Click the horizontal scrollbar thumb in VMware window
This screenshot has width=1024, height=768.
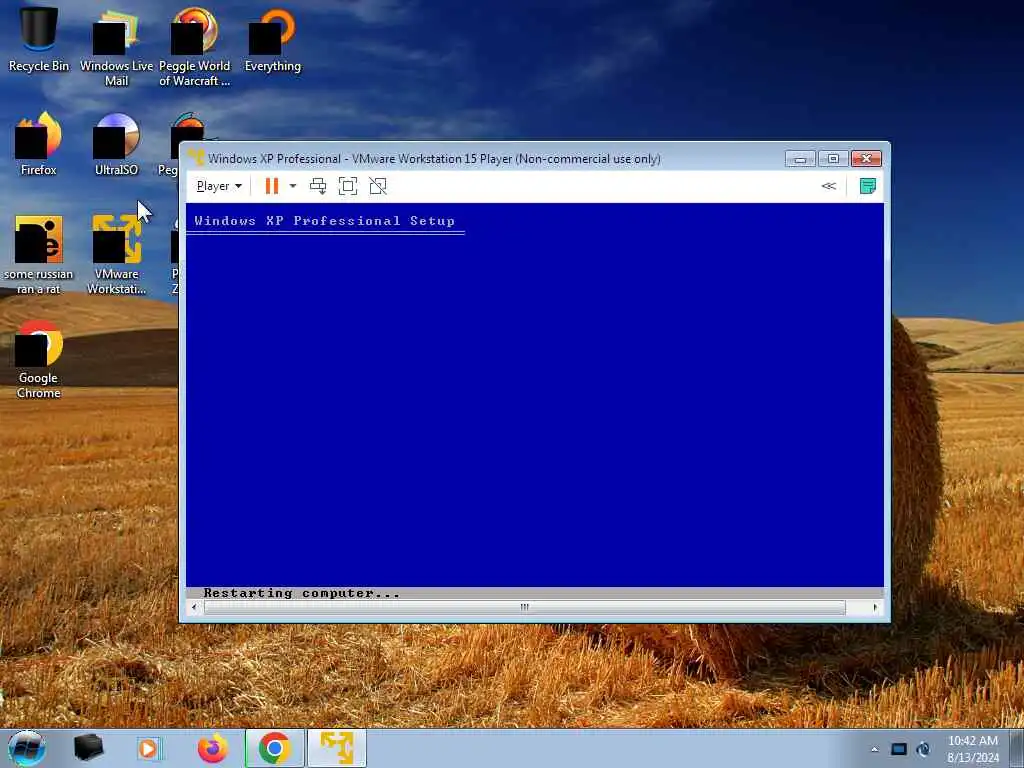pyautogui.click(x=524, y=607)
